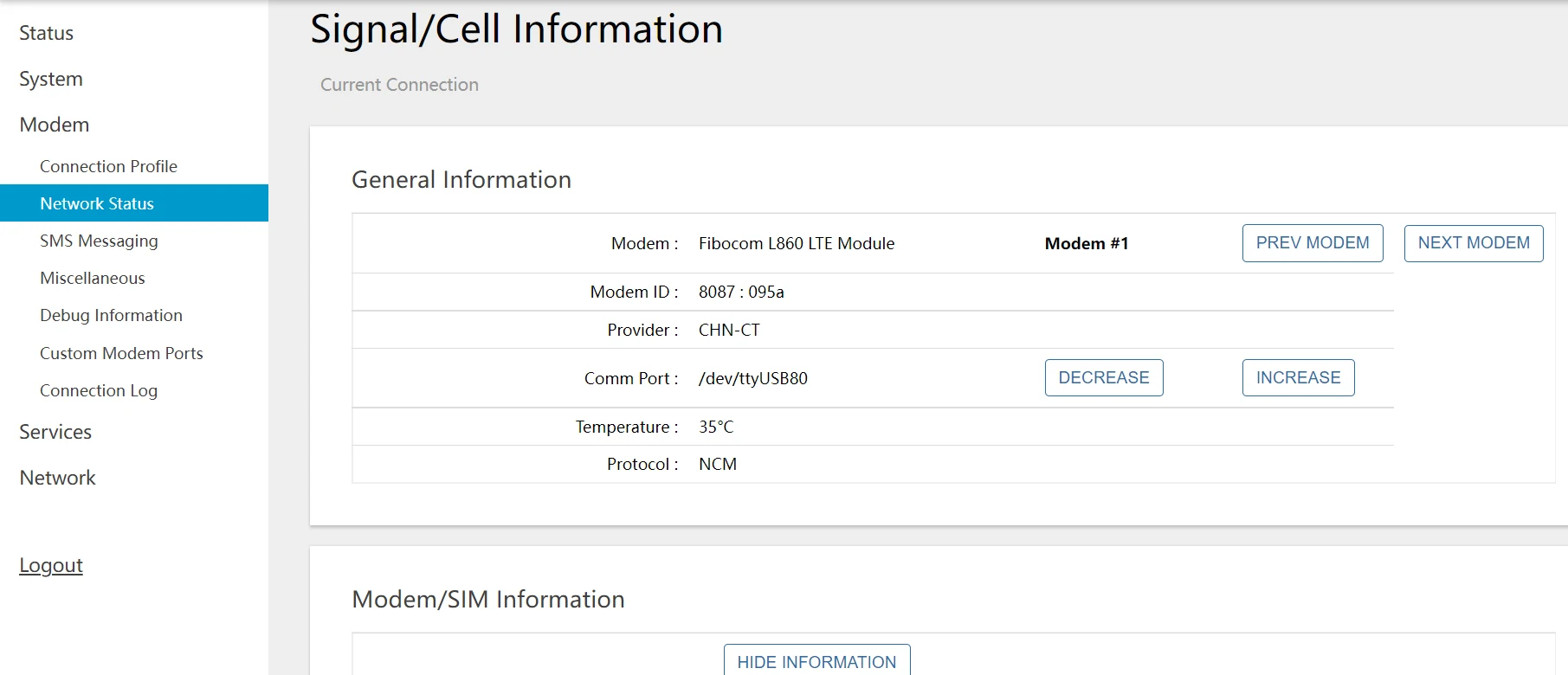1568x675 pixels.
Task: Expand the Services section
Action: click(x=55, y=432)
